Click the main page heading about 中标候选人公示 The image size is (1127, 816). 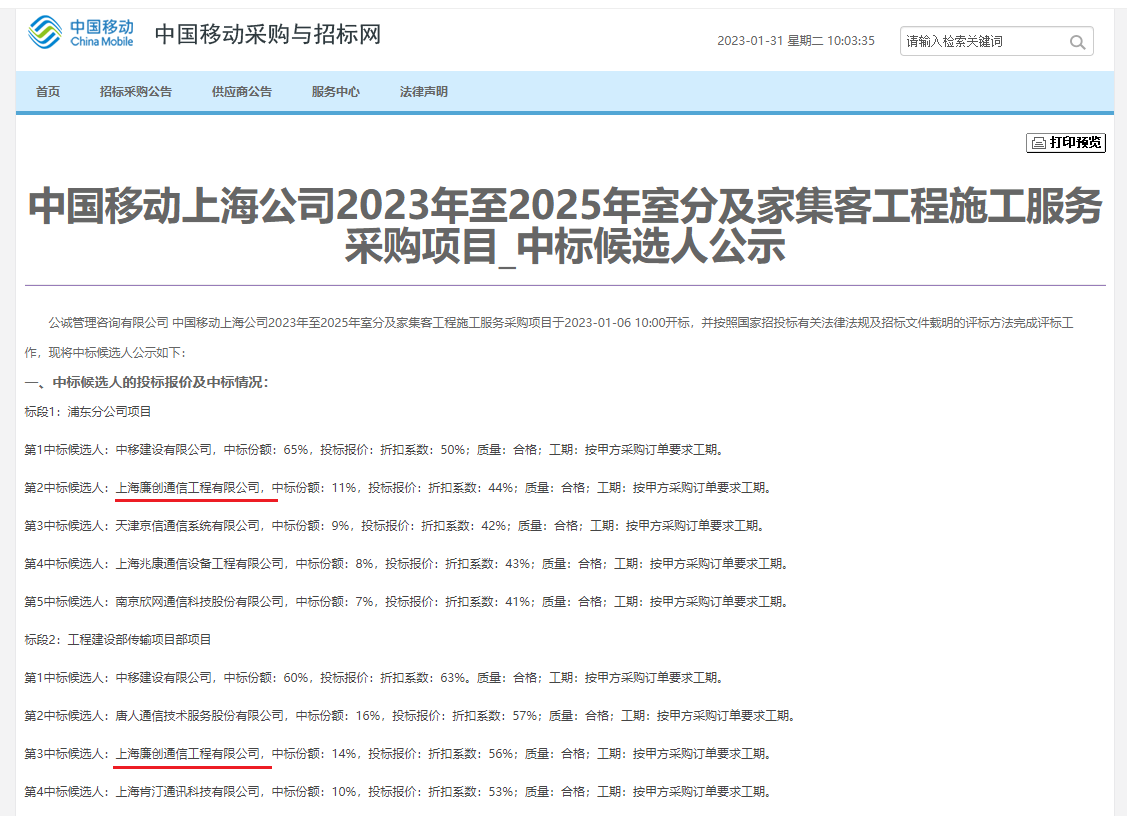565,226
